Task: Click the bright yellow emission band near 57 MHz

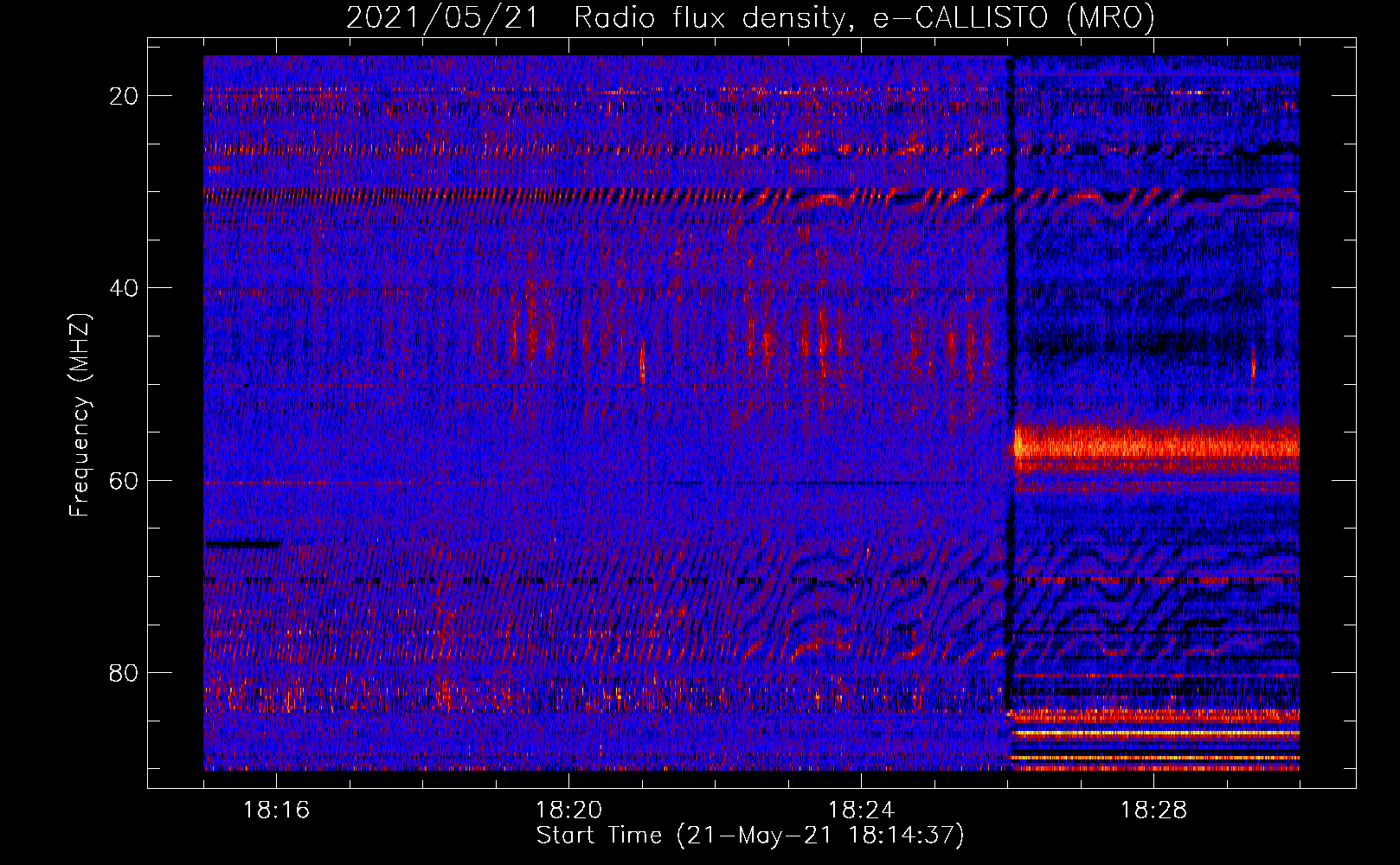Action: tap(1156, 445)
